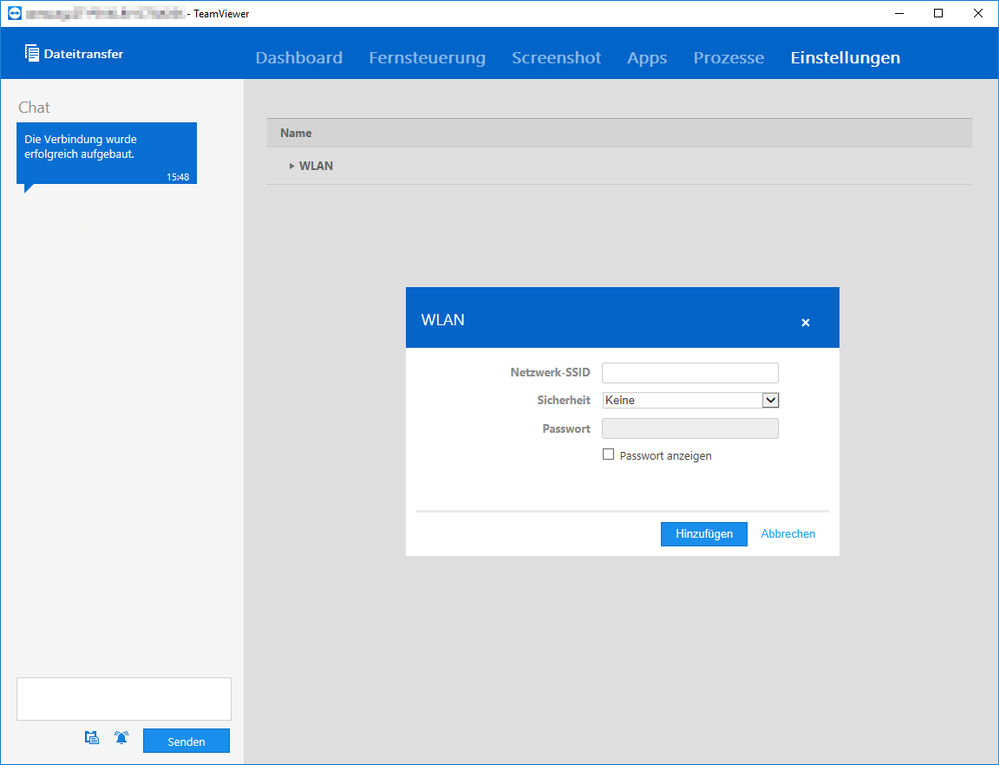Click the alarm bell nudge icon
This screenshot has height=765, width=999.
click(x=121, y=738)
